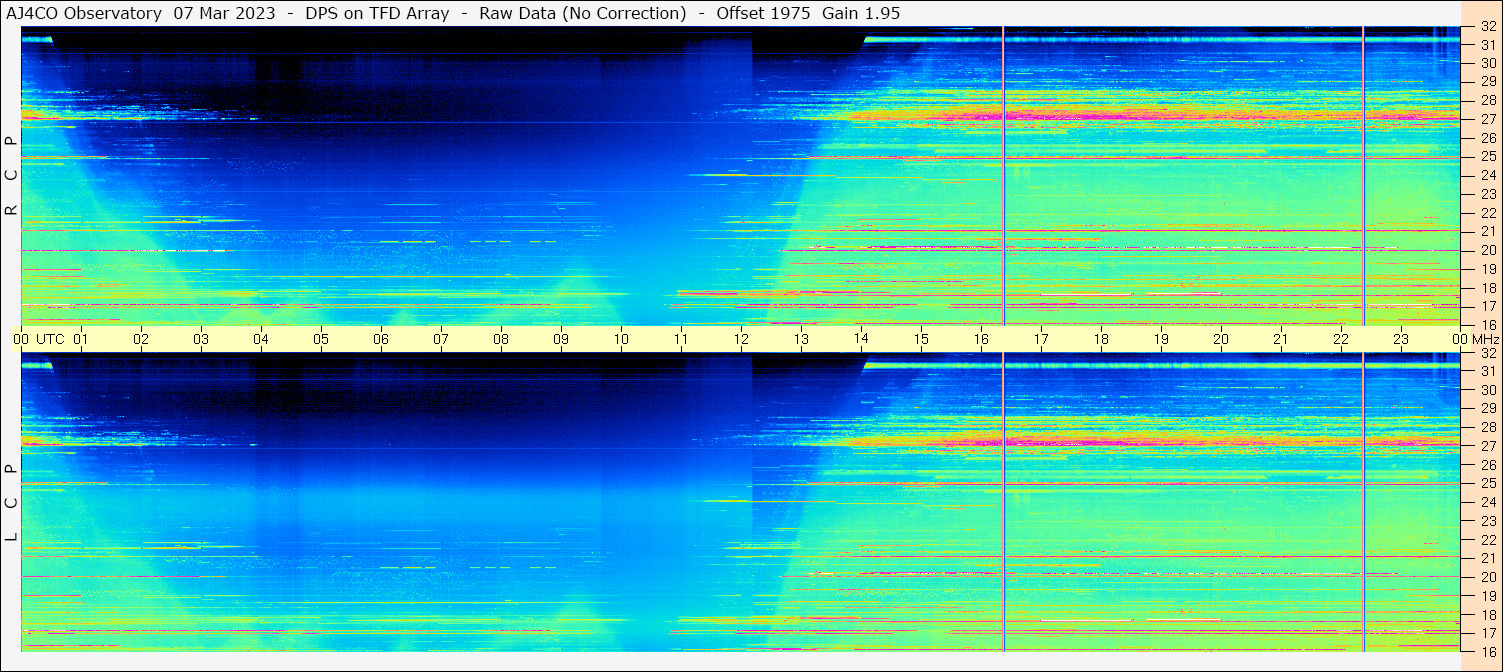Click the AJ4CO Observatory title text
1503x672 pixels.
(x=84, y=13)
